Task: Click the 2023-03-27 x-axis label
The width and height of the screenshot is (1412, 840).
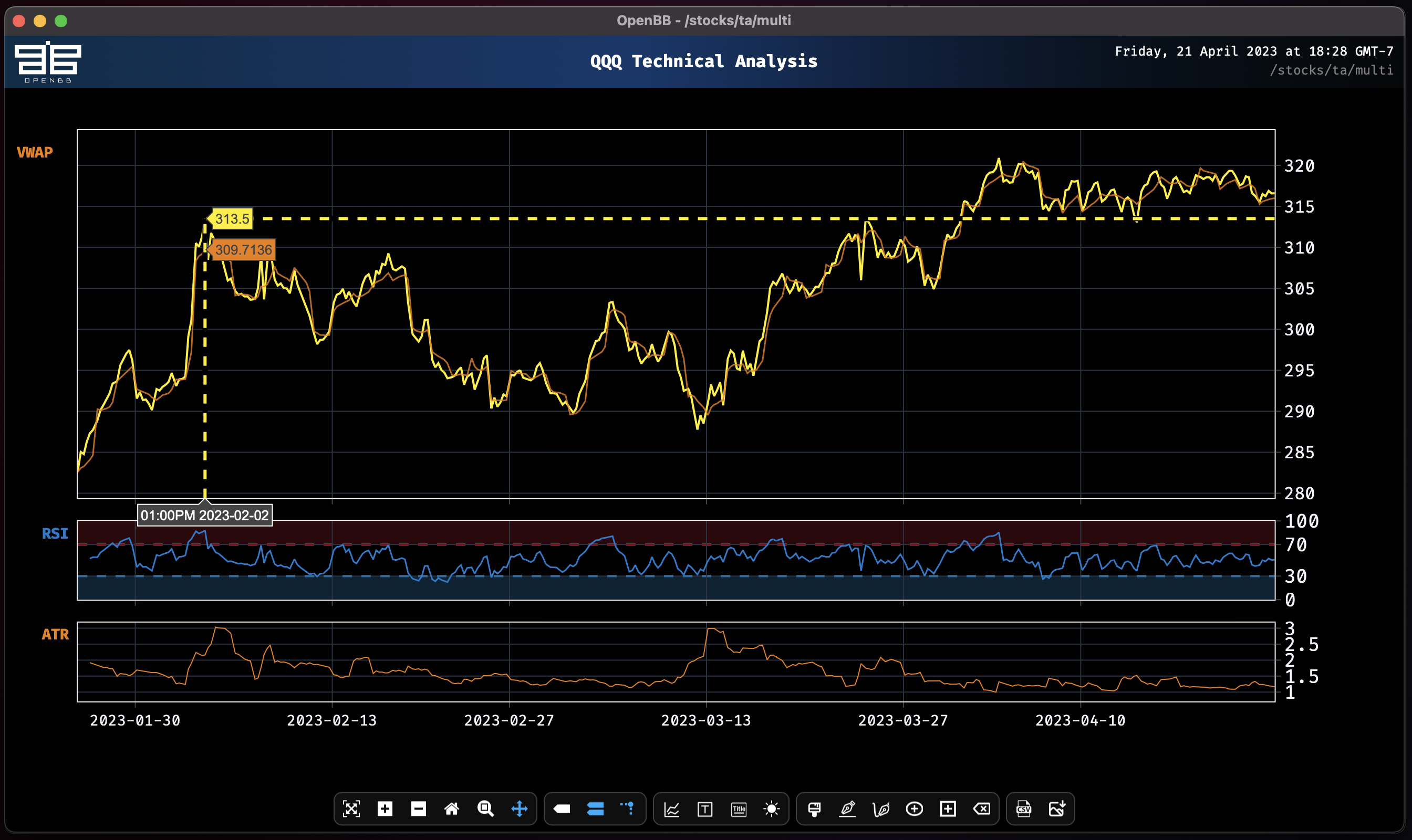Action: pyautogui.click(x=903, y=721)
